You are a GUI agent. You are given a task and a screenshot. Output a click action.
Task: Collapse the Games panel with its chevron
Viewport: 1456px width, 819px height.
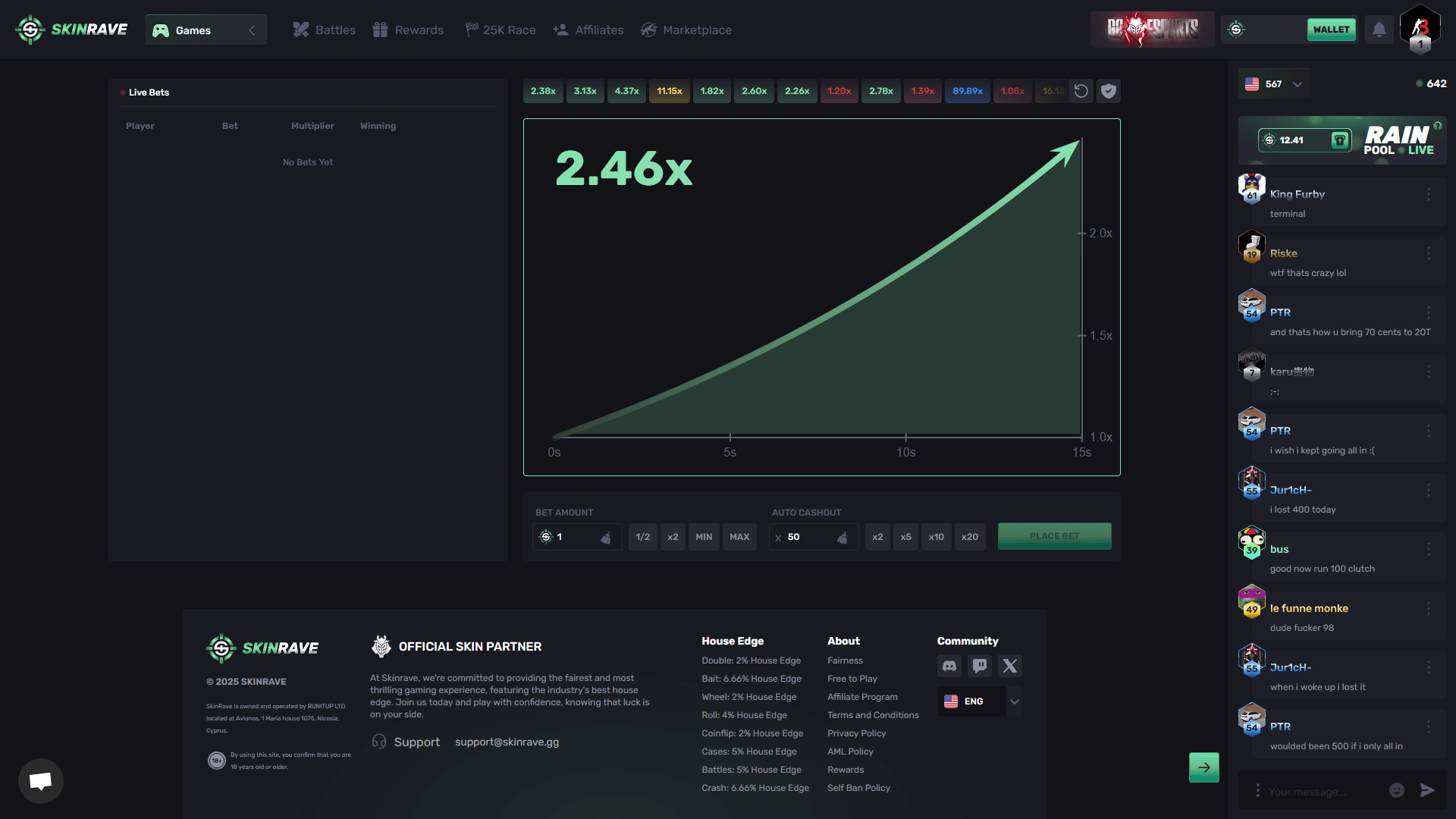click(252, 30)
